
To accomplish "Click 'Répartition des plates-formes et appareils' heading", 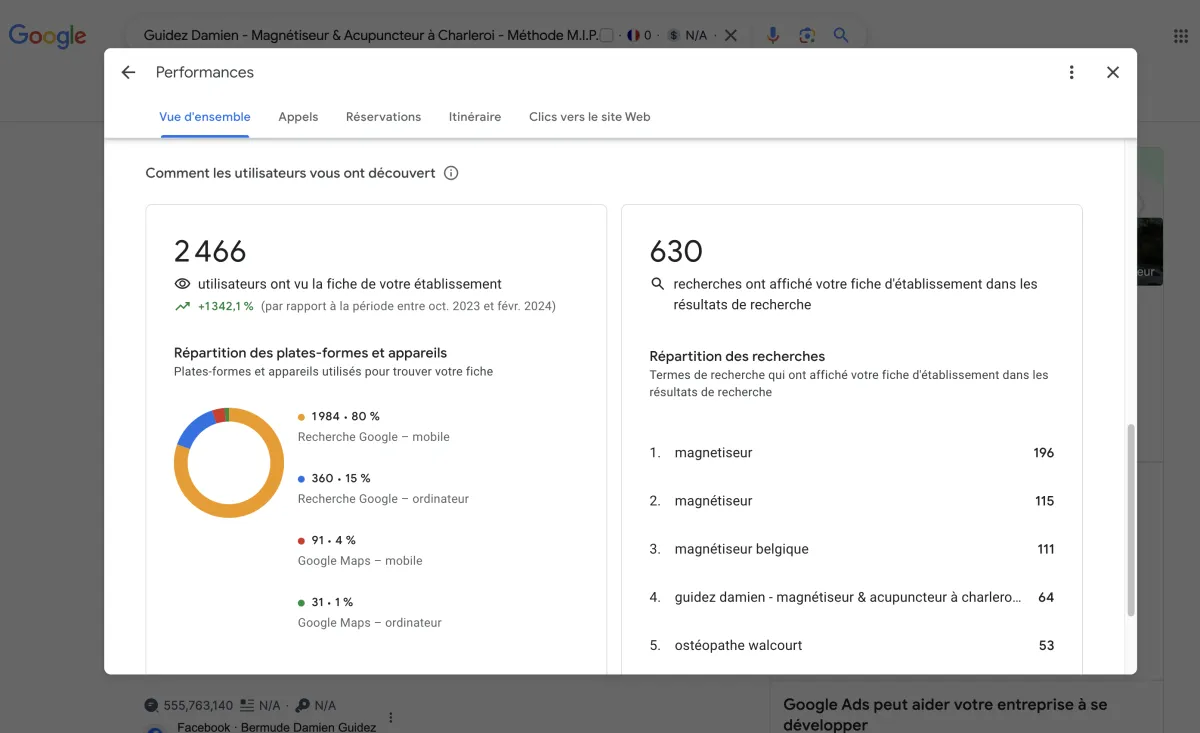I will click(x=310, y=353).
